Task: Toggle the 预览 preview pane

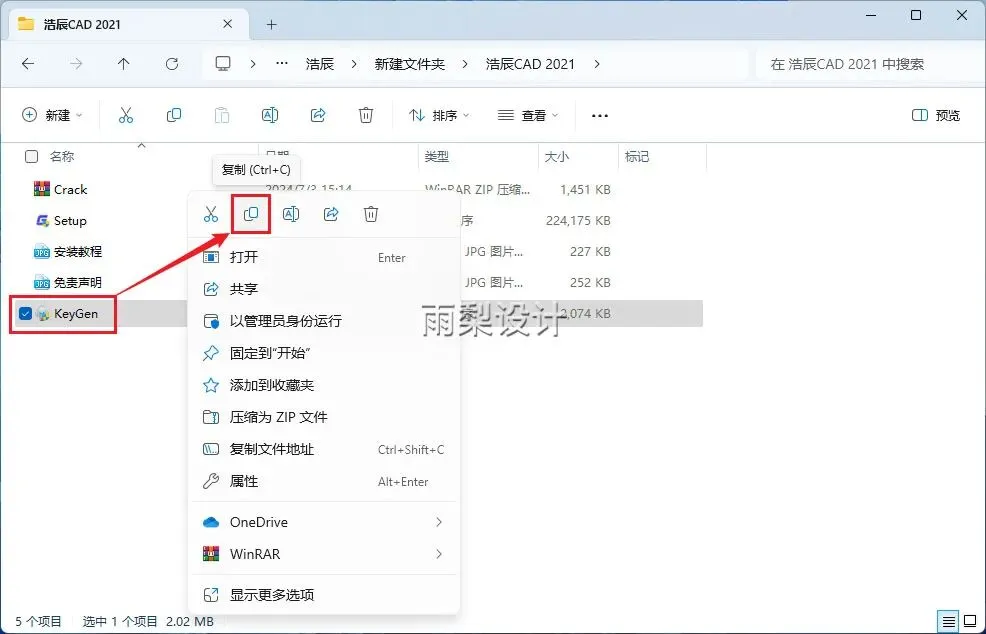Action: (x=936, y=115)
